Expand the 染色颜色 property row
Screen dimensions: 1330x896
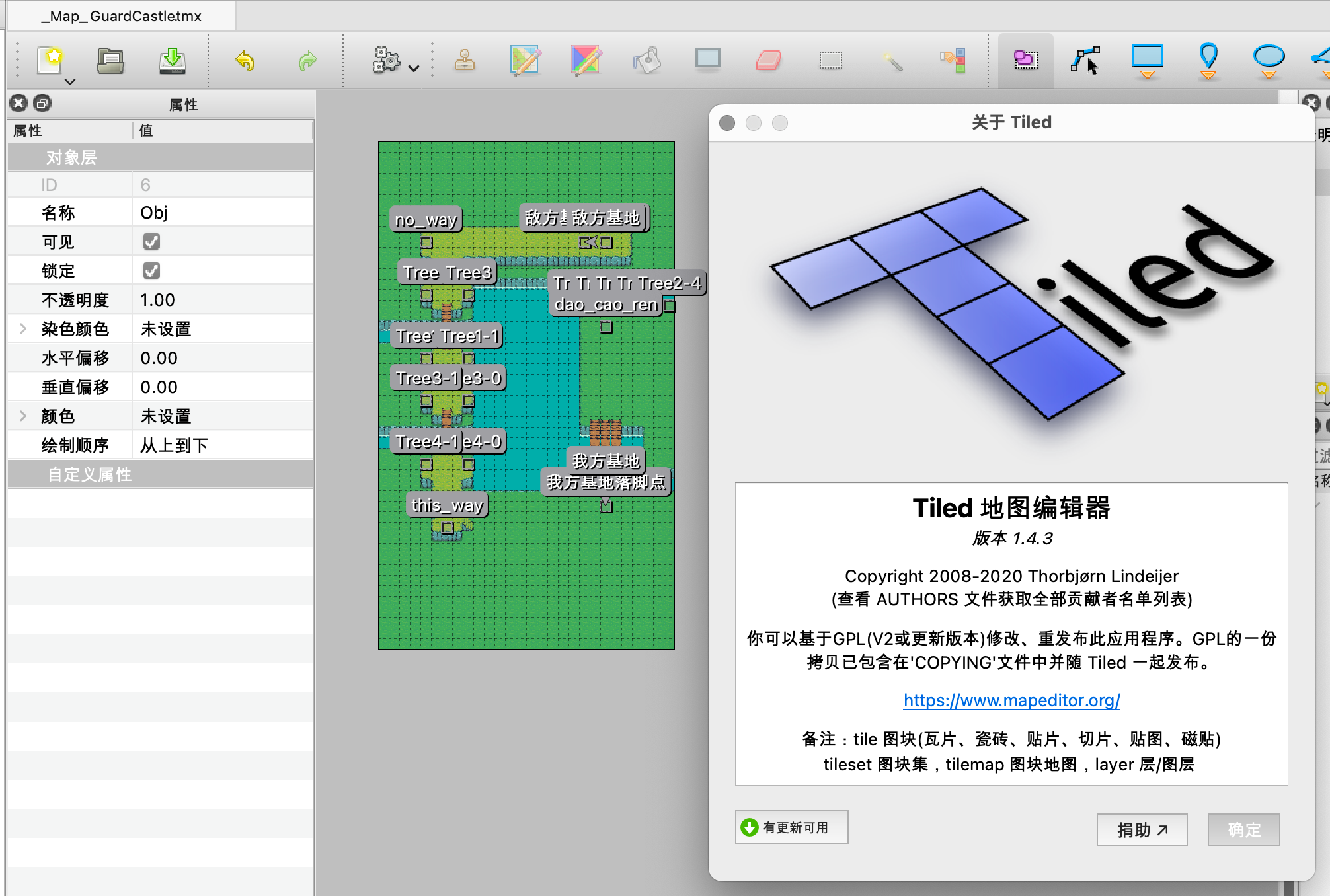(x=23, y=329)
